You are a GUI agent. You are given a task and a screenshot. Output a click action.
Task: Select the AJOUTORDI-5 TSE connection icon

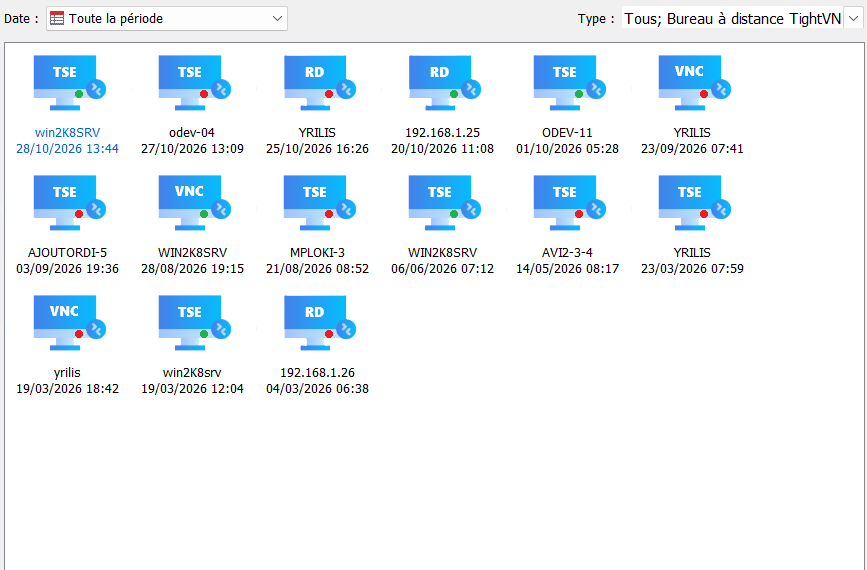[x=69, y=203]
